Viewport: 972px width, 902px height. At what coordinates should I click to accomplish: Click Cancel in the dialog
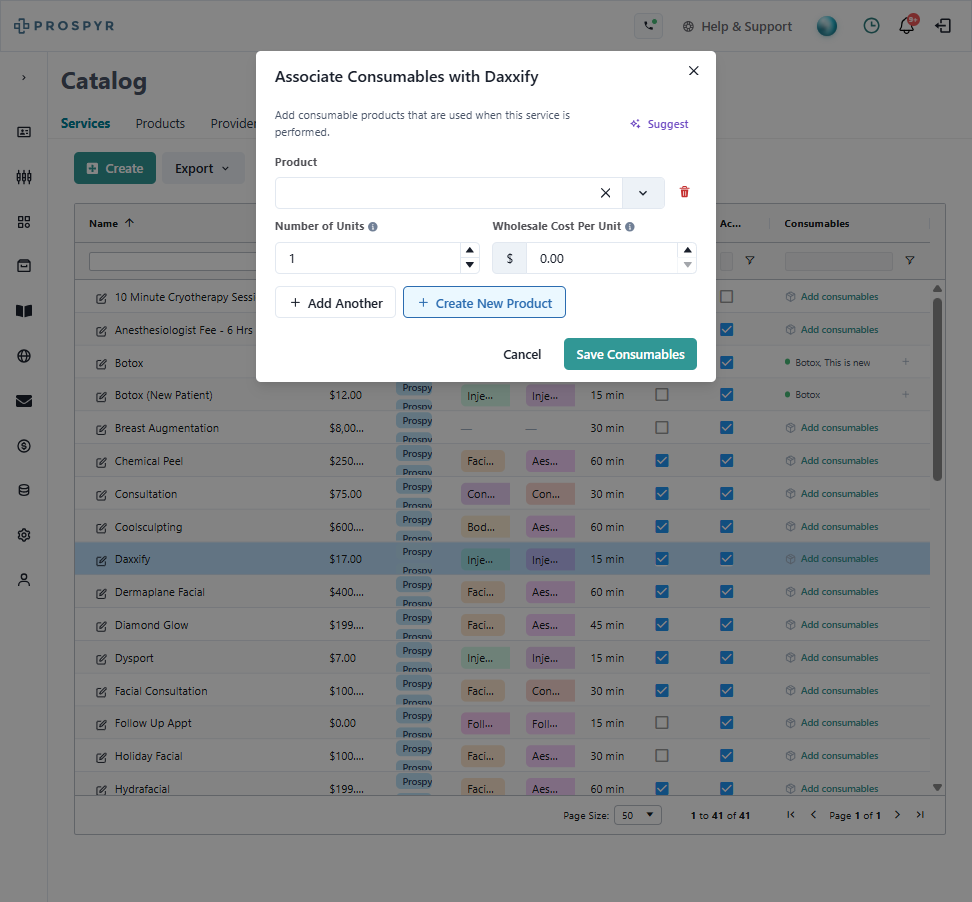(522, 355)
